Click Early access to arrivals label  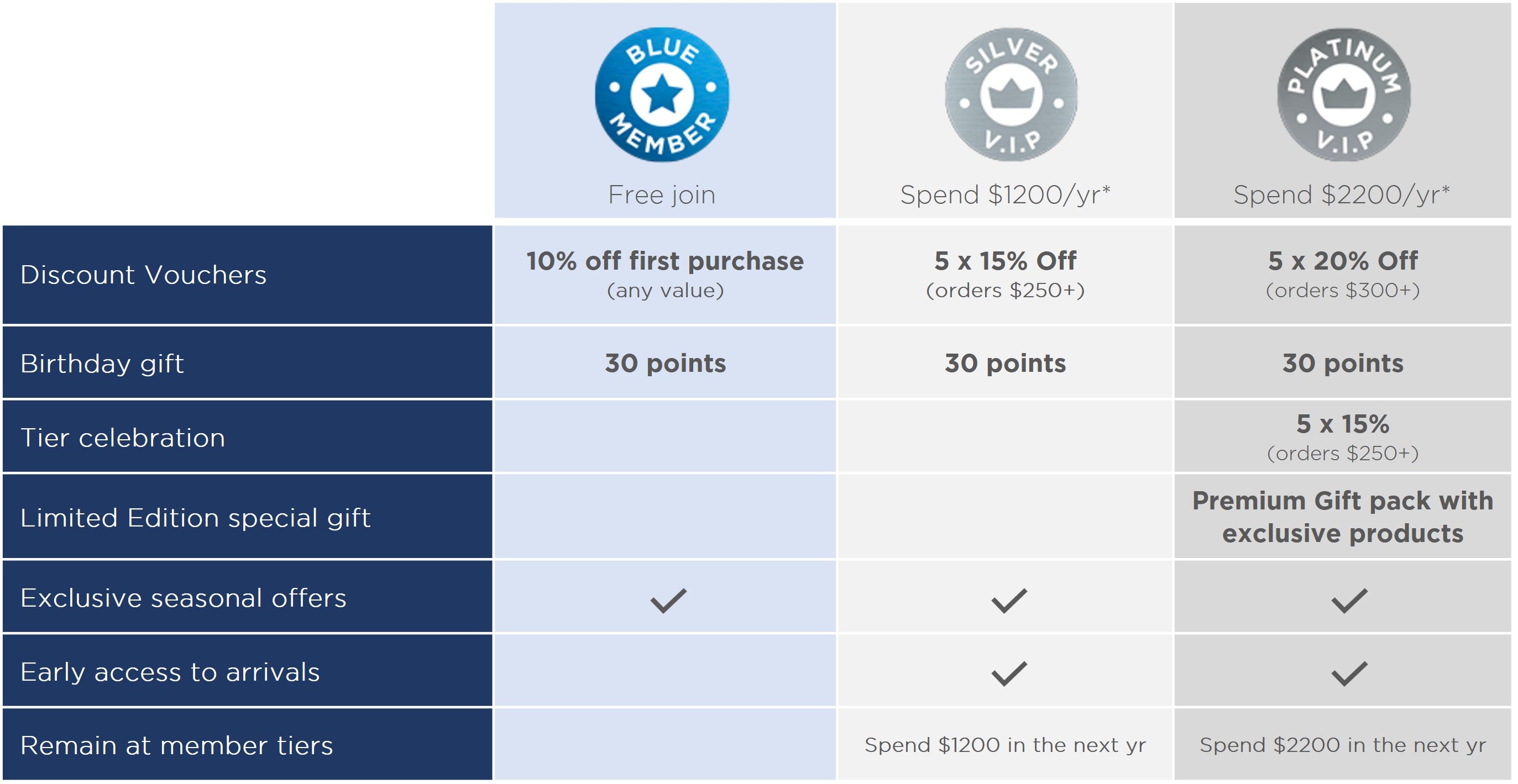[x=170, y=672]
